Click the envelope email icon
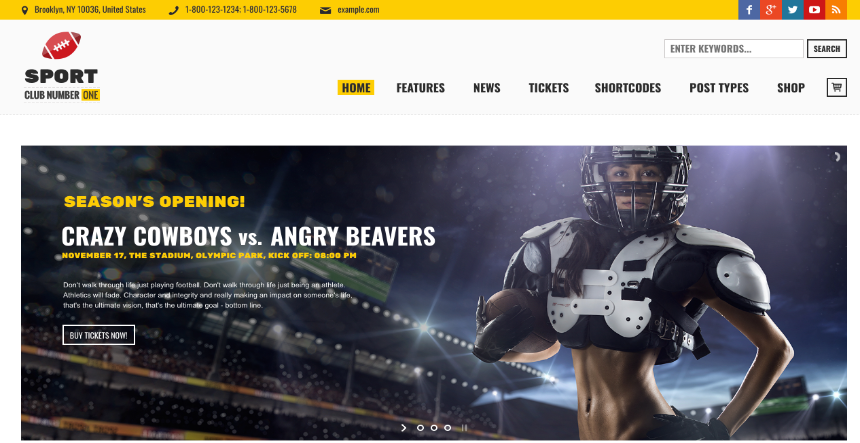 (x=325, y=10)
